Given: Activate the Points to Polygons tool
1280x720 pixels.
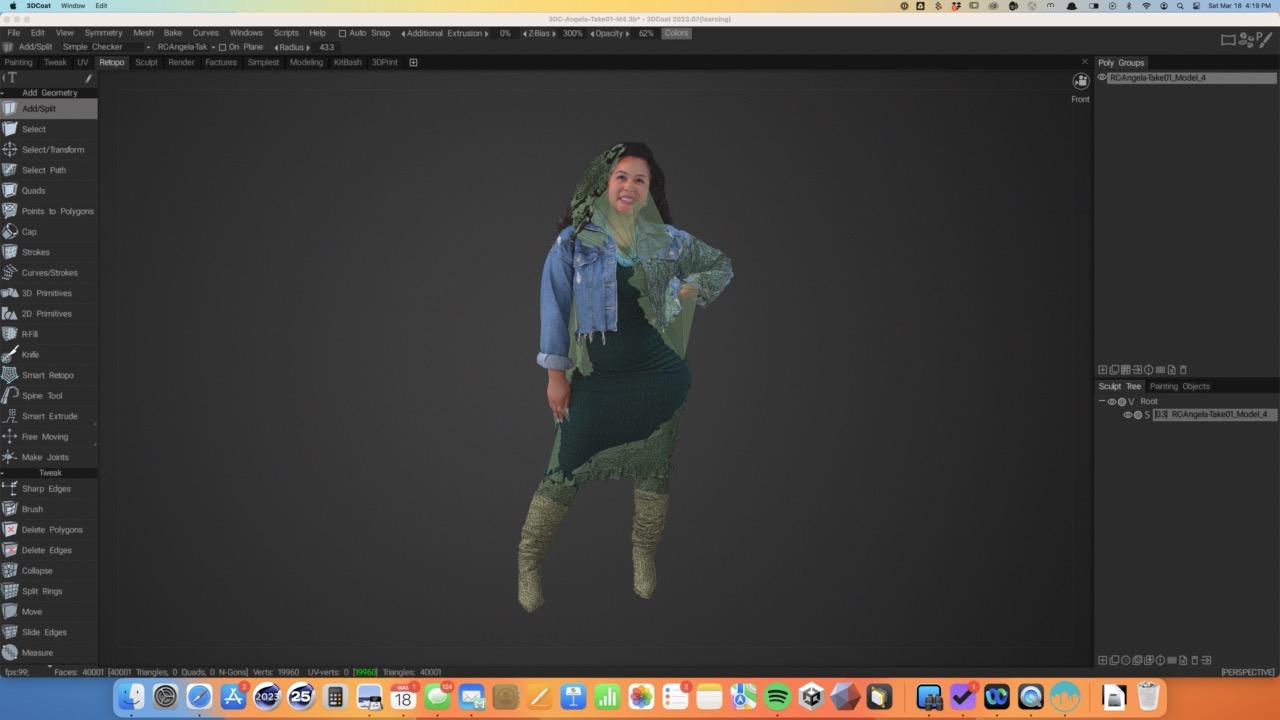Looking at the screenshot, I should (57, 211).
